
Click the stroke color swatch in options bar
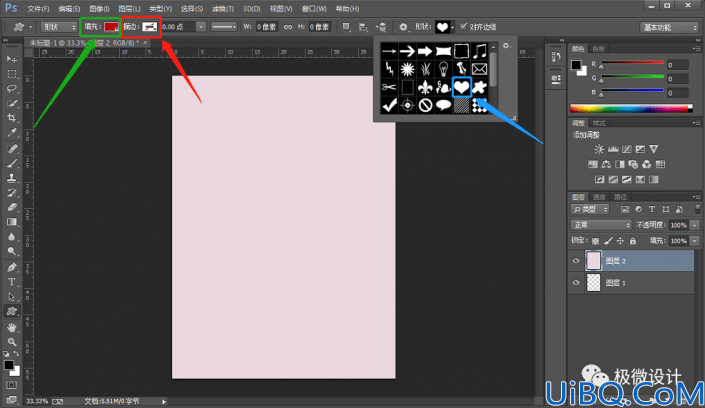(x=150, y=27)
